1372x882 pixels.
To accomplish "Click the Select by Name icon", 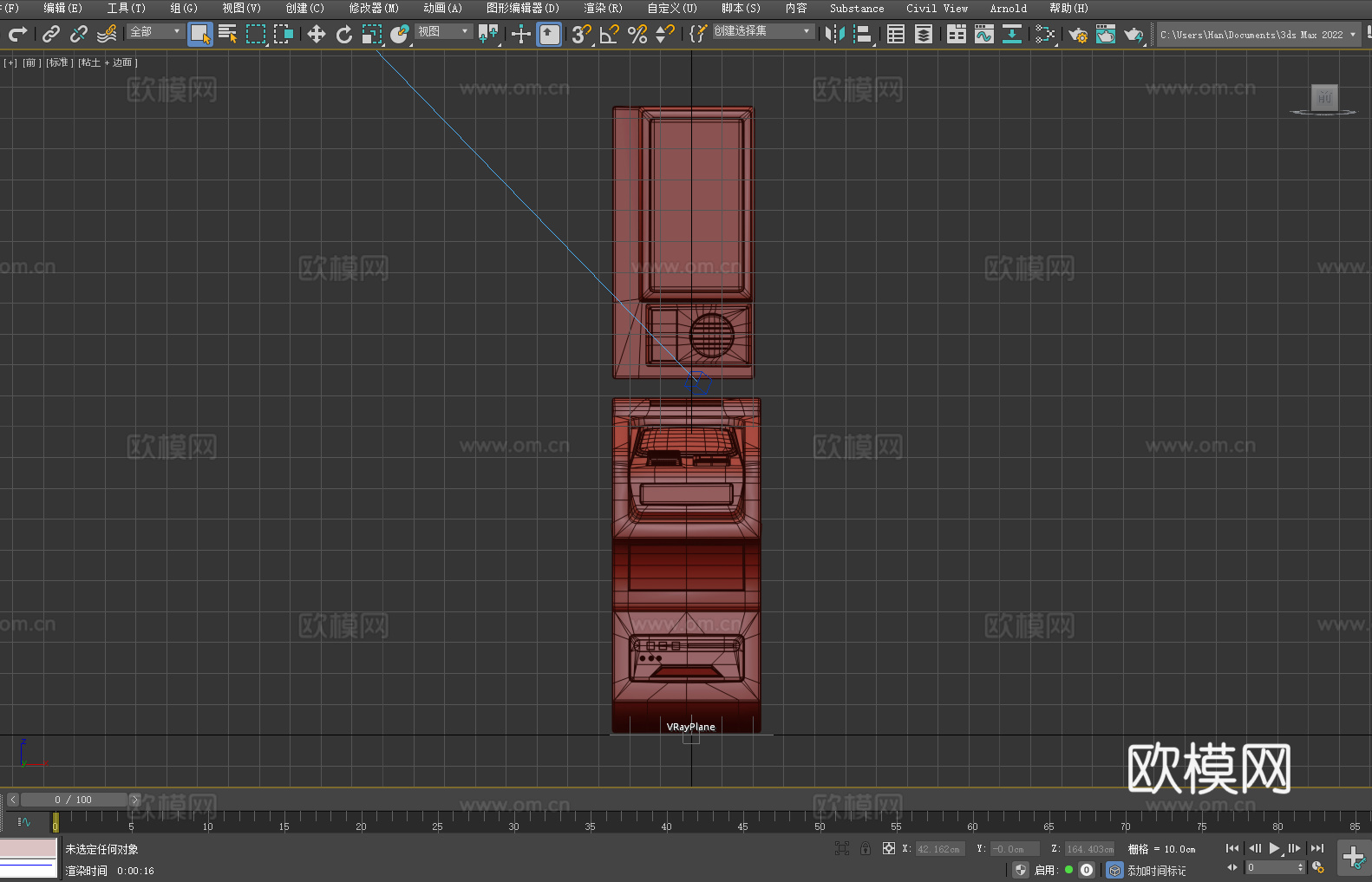I will pos(227,34).
